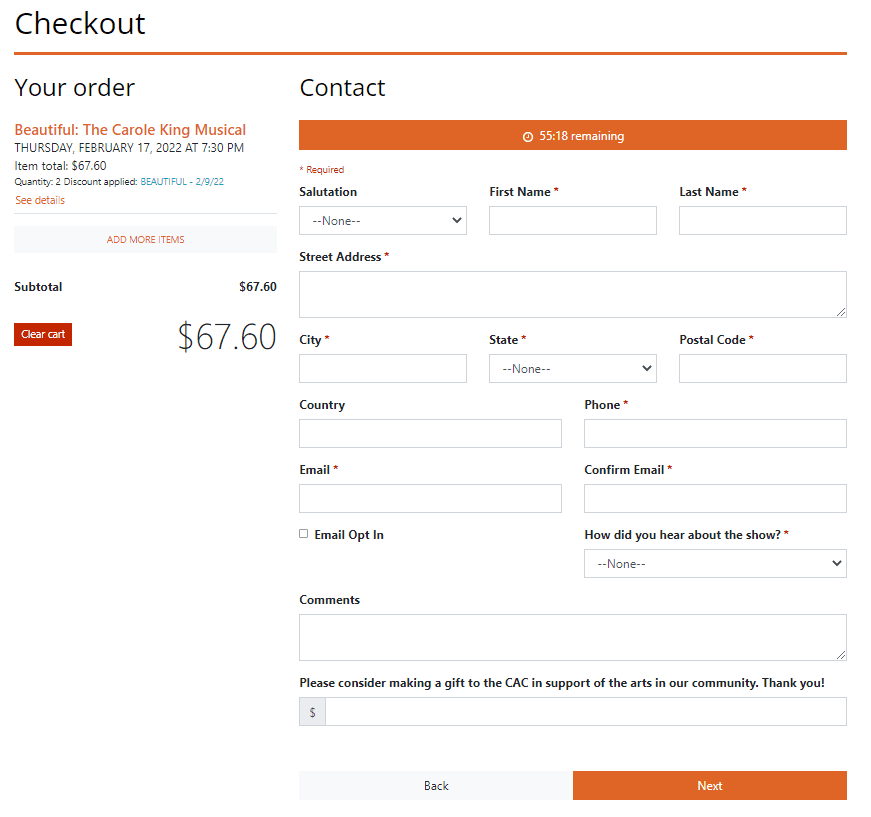Image resolution: width=871 pixels, height=817 pixels.
Task: Click the clock icon on timer bar
Action: pos(528,137)
